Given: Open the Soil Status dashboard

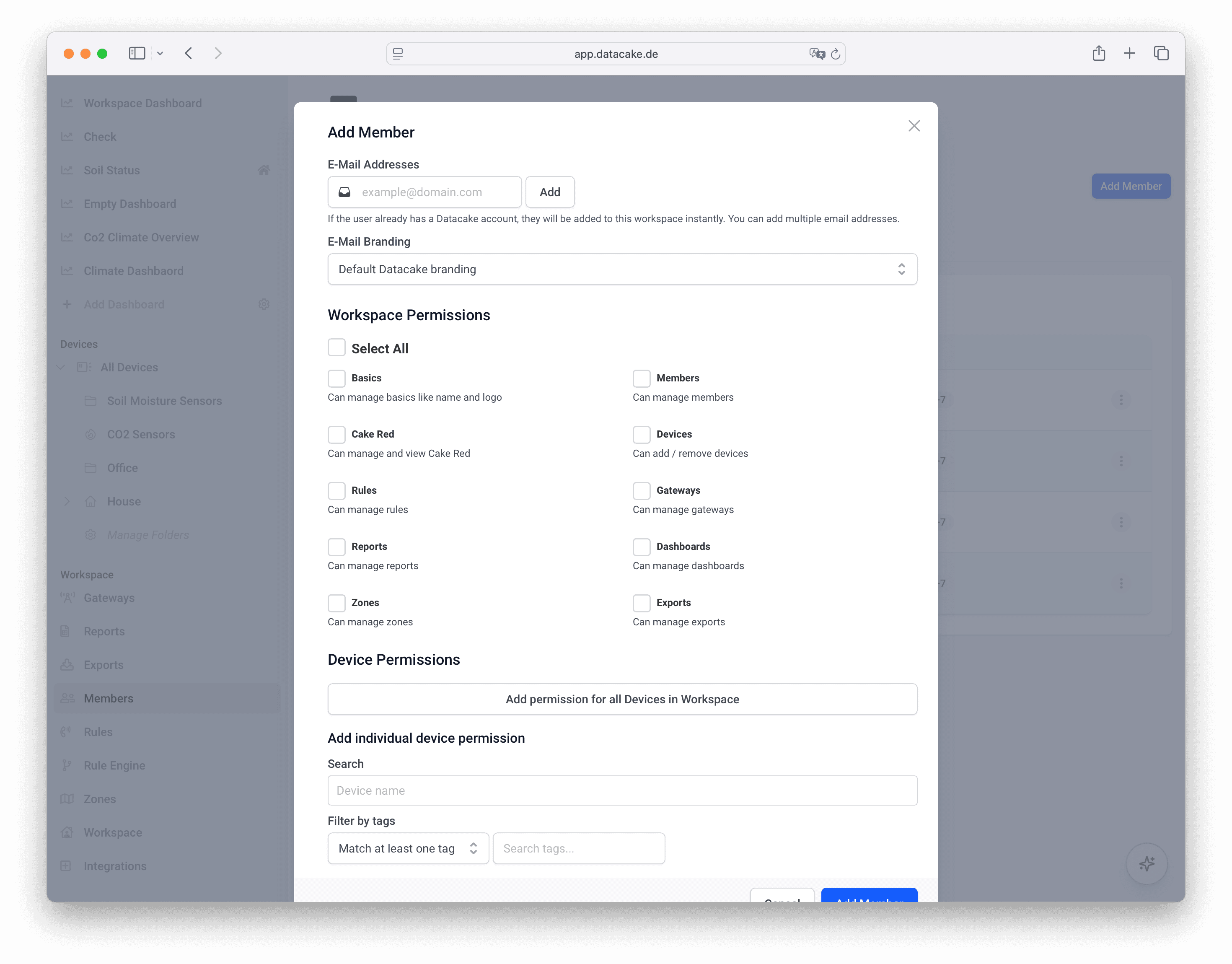Looking at the screenshot, I should click(x=112, y=170).
